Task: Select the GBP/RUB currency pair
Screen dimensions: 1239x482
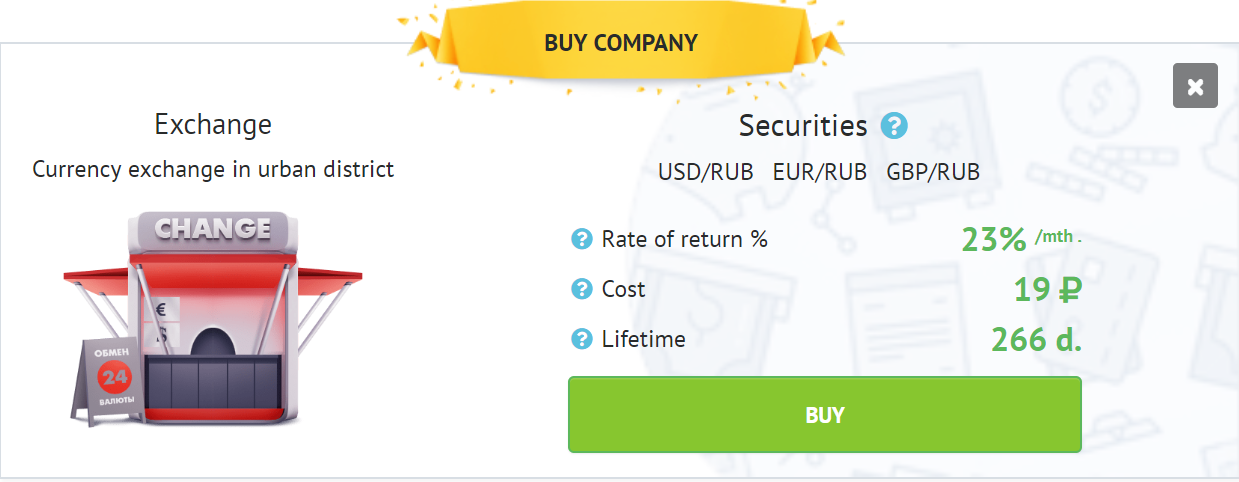Action: click(933, 172)
